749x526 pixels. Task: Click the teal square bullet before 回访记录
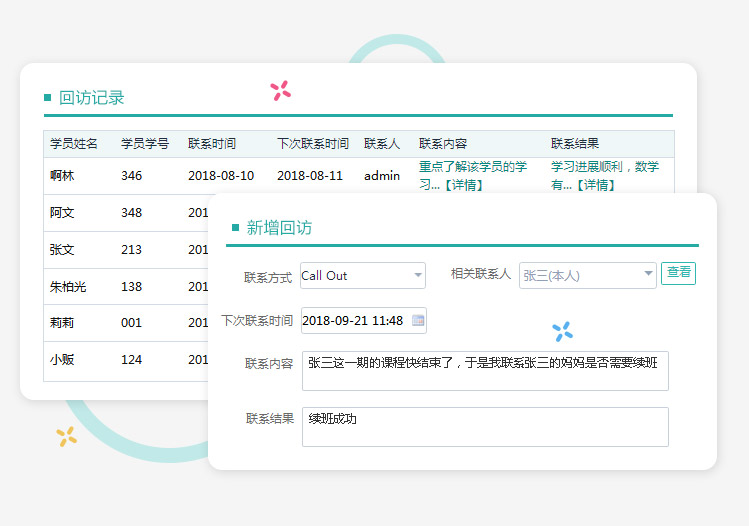tap(47, 98)
